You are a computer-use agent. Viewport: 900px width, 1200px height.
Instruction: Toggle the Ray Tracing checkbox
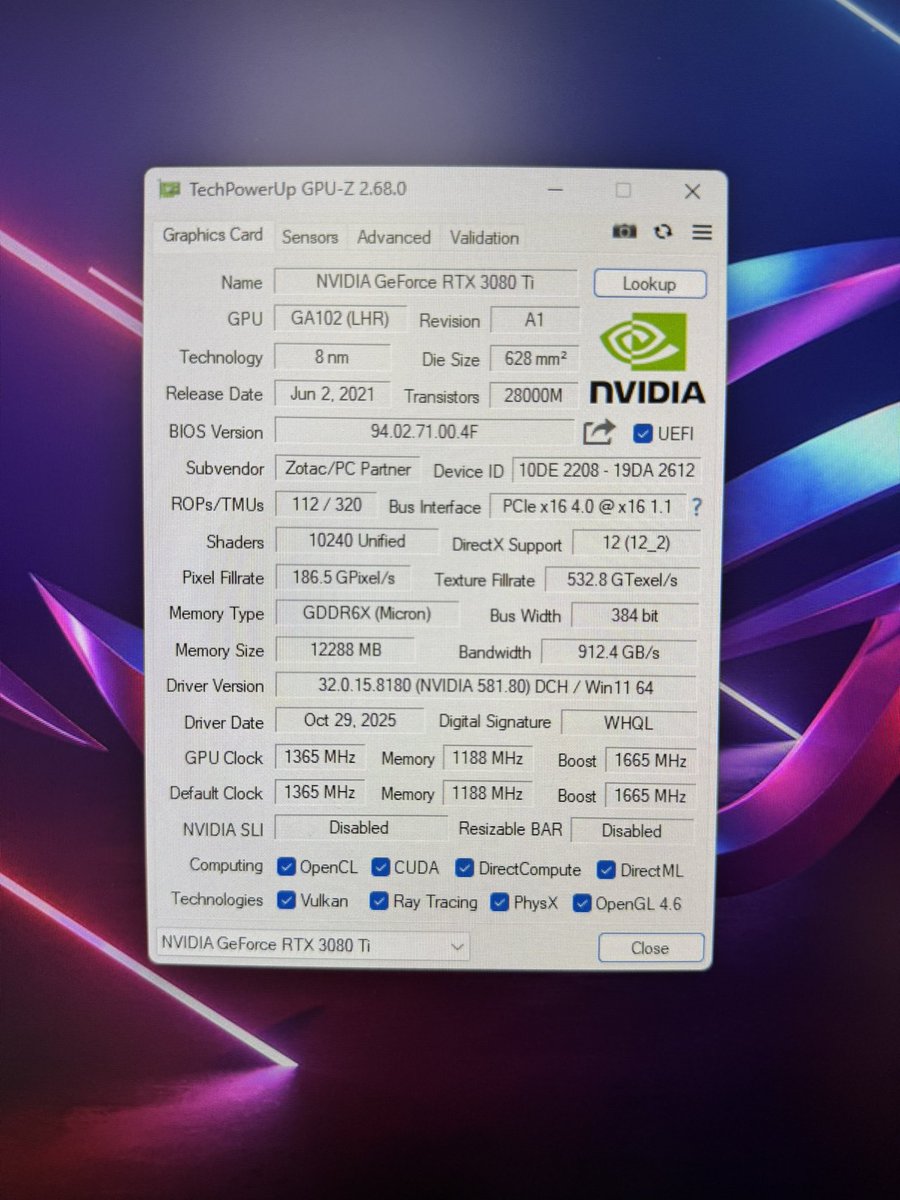378,901
